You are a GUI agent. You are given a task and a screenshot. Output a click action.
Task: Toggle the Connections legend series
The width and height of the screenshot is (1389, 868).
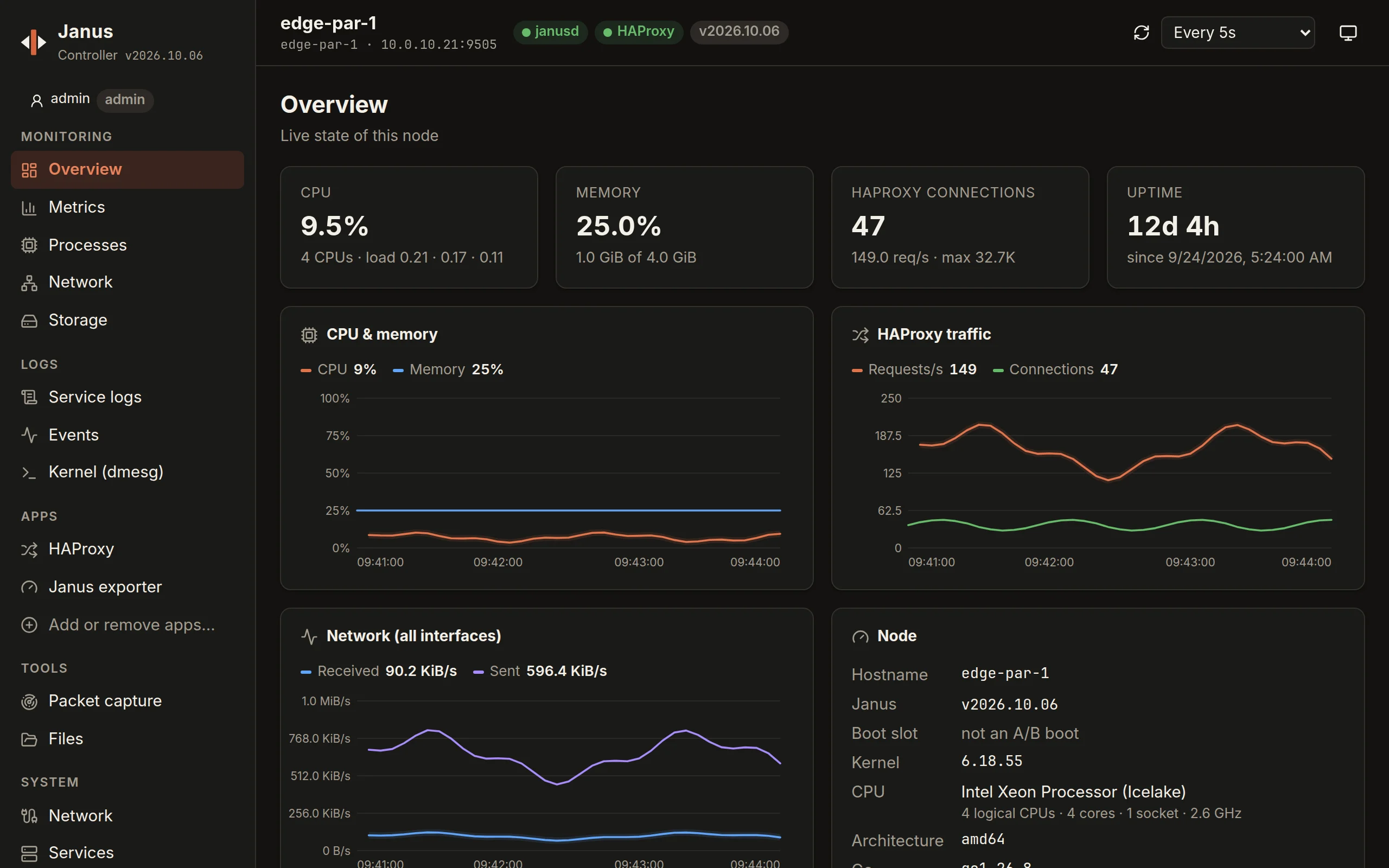(x=1055, y=369)
